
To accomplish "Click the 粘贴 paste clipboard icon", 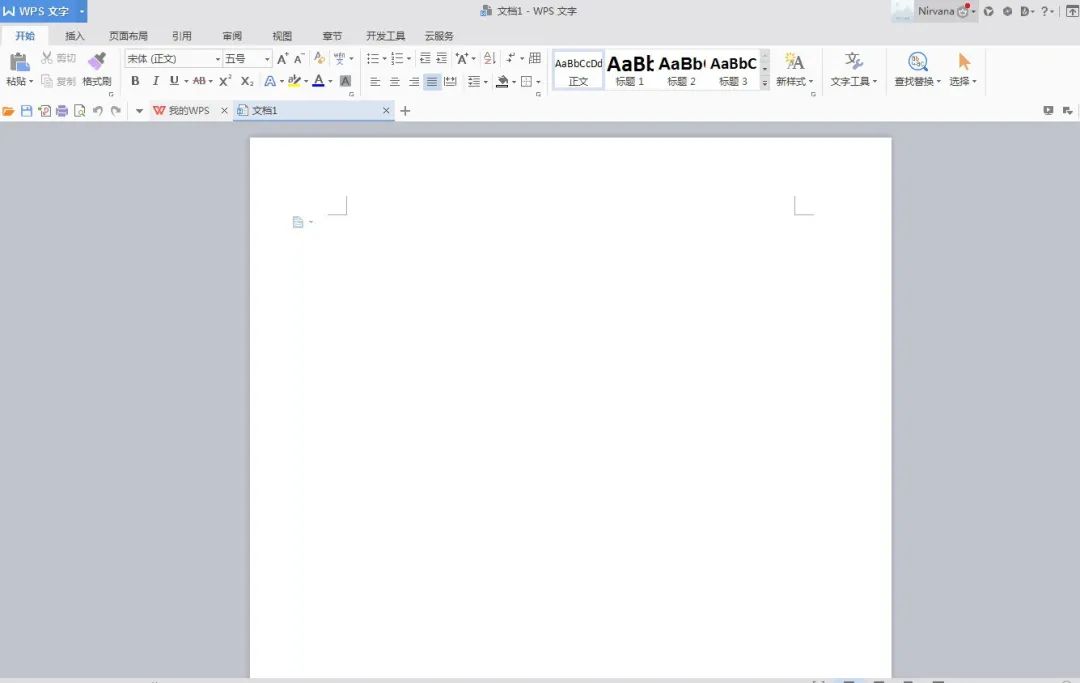I will coord(19,63).
